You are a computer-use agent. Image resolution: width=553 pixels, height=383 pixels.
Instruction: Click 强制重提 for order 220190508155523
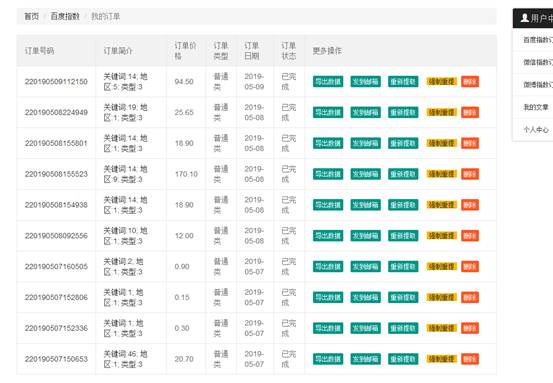[442, 174]
